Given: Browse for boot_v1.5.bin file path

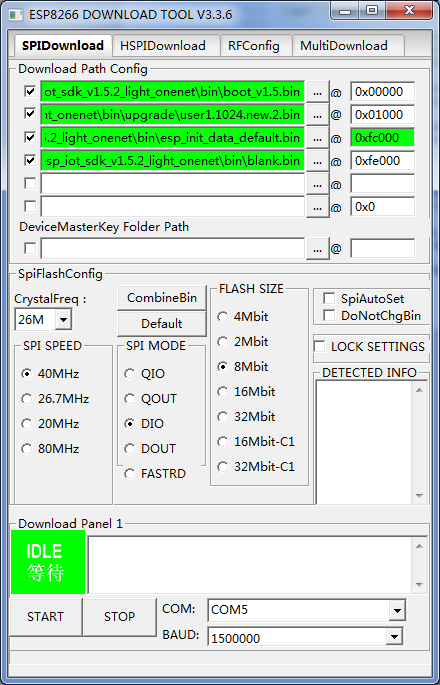Looking at the screenshot, I should 317,92.
